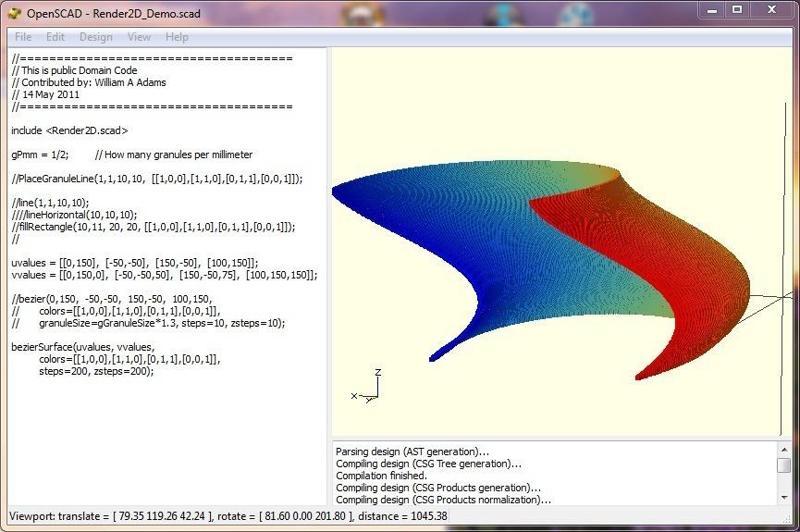Click the 'This is public Domain Code' comment
Screen dimensions: 800x532
pos(74,70)
